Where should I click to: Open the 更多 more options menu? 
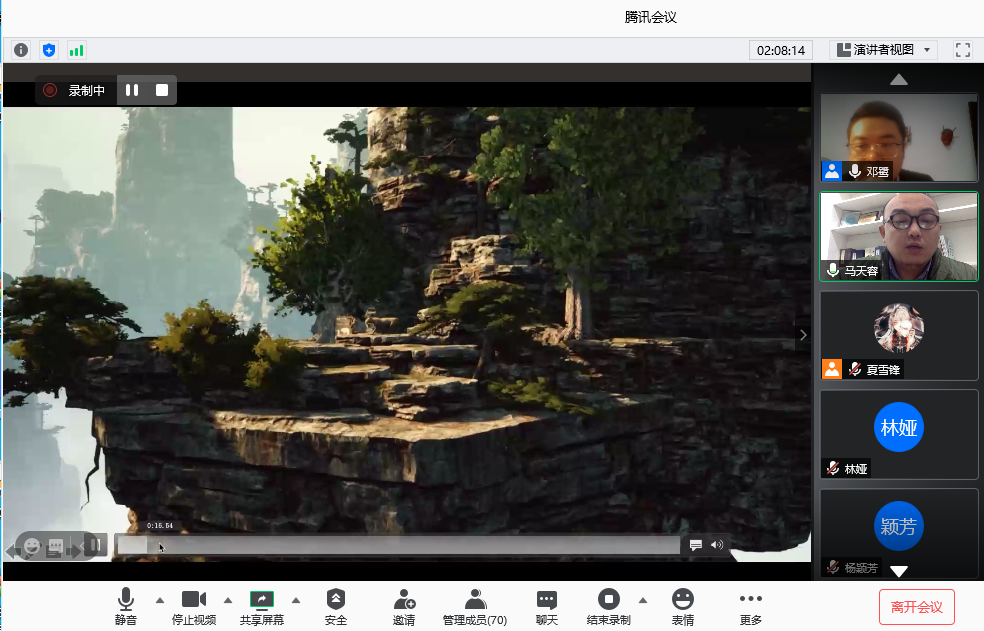(x=751, y=607)
